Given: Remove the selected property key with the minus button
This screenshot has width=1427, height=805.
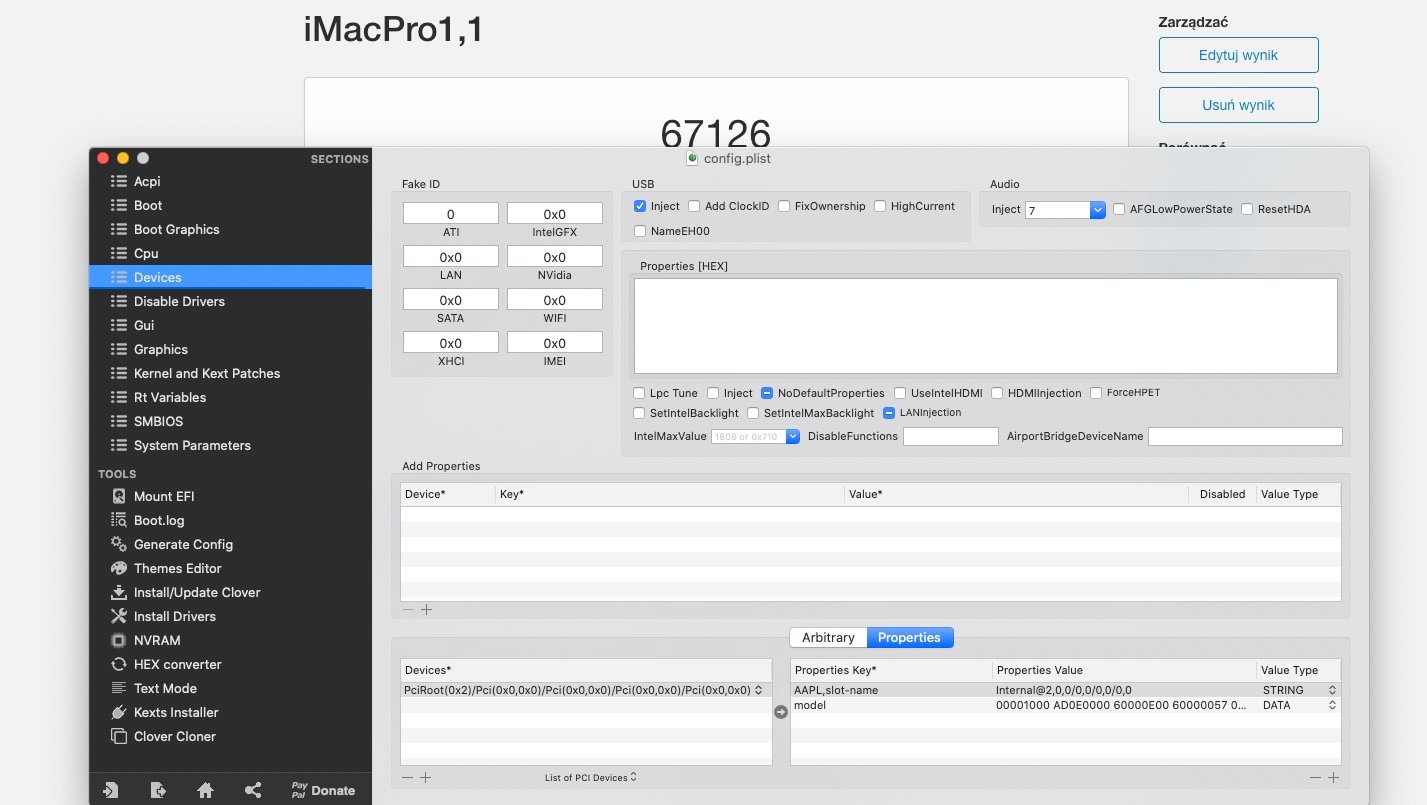Looking at the screenshot, I should click(1315, 777).
